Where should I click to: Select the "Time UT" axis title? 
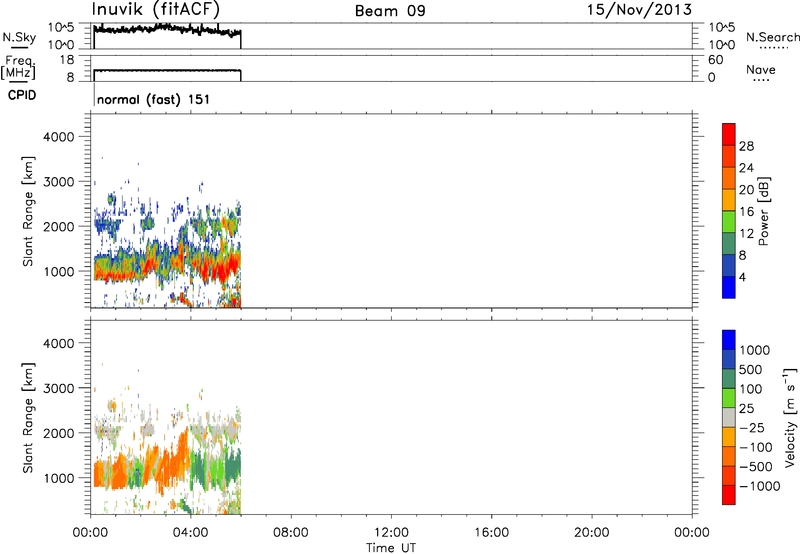[391, 548]
